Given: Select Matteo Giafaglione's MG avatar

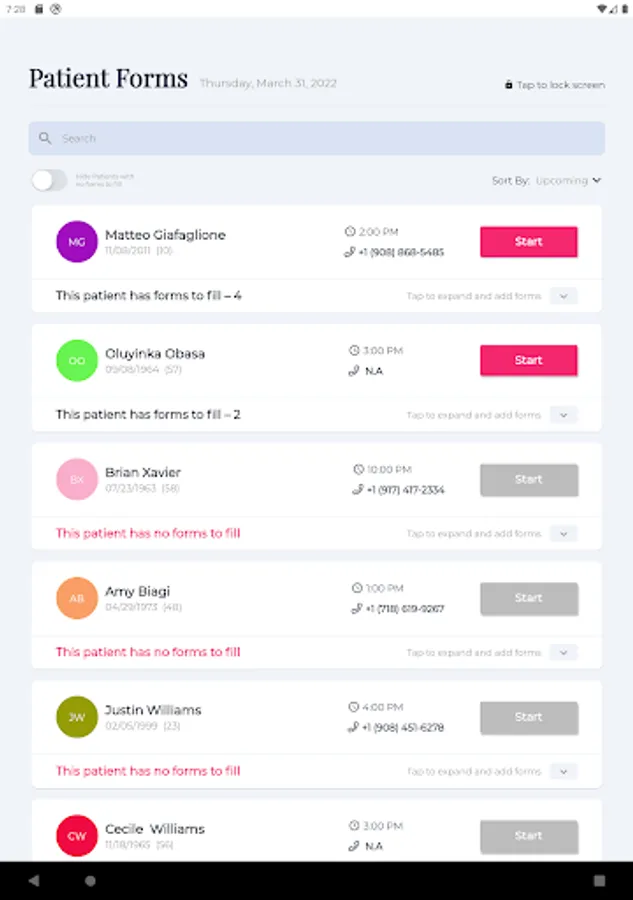Looking at the screenshot, I should [77, 242].
